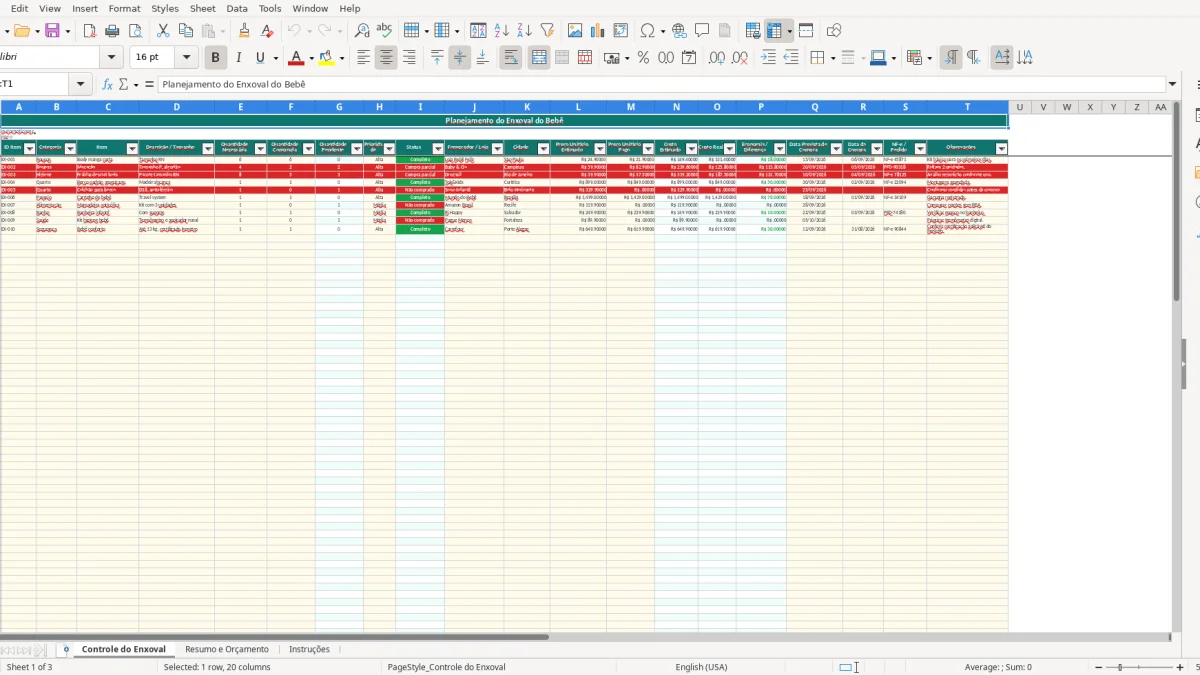Open the font size dropdown

point(187,58)
